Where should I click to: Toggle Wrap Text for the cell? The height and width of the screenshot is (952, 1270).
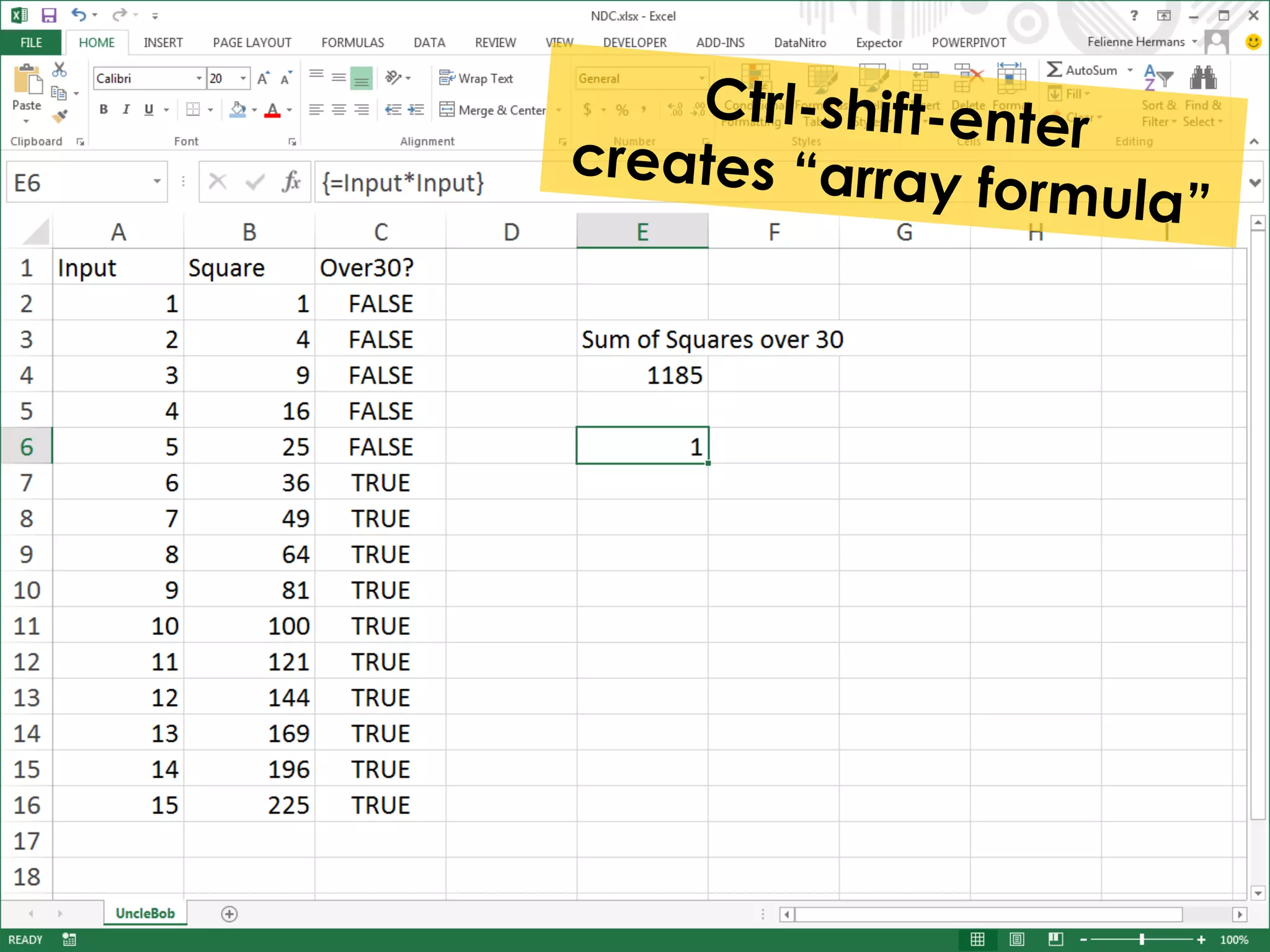476,79
